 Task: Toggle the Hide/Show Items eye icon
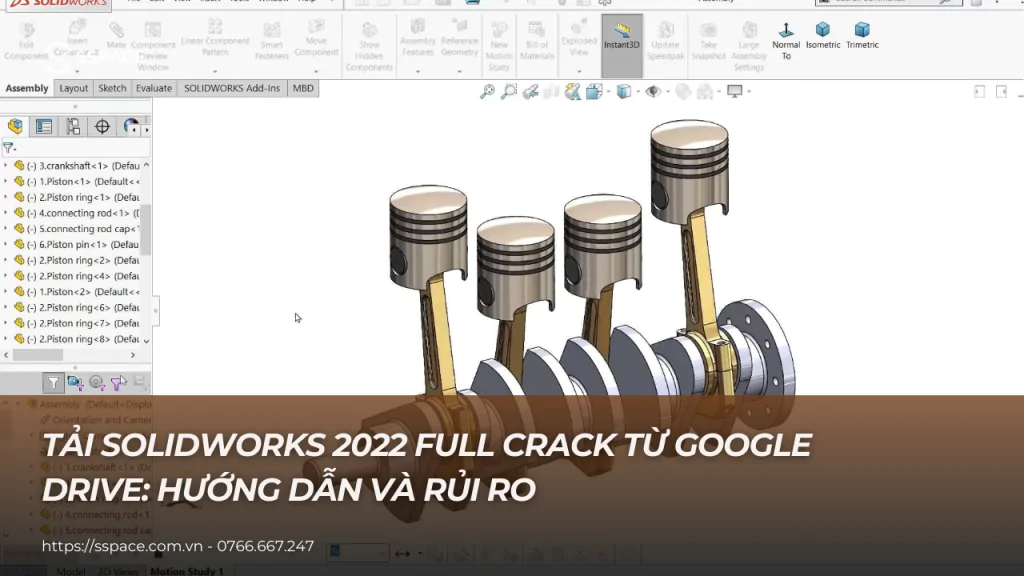(x=653, y=91)
